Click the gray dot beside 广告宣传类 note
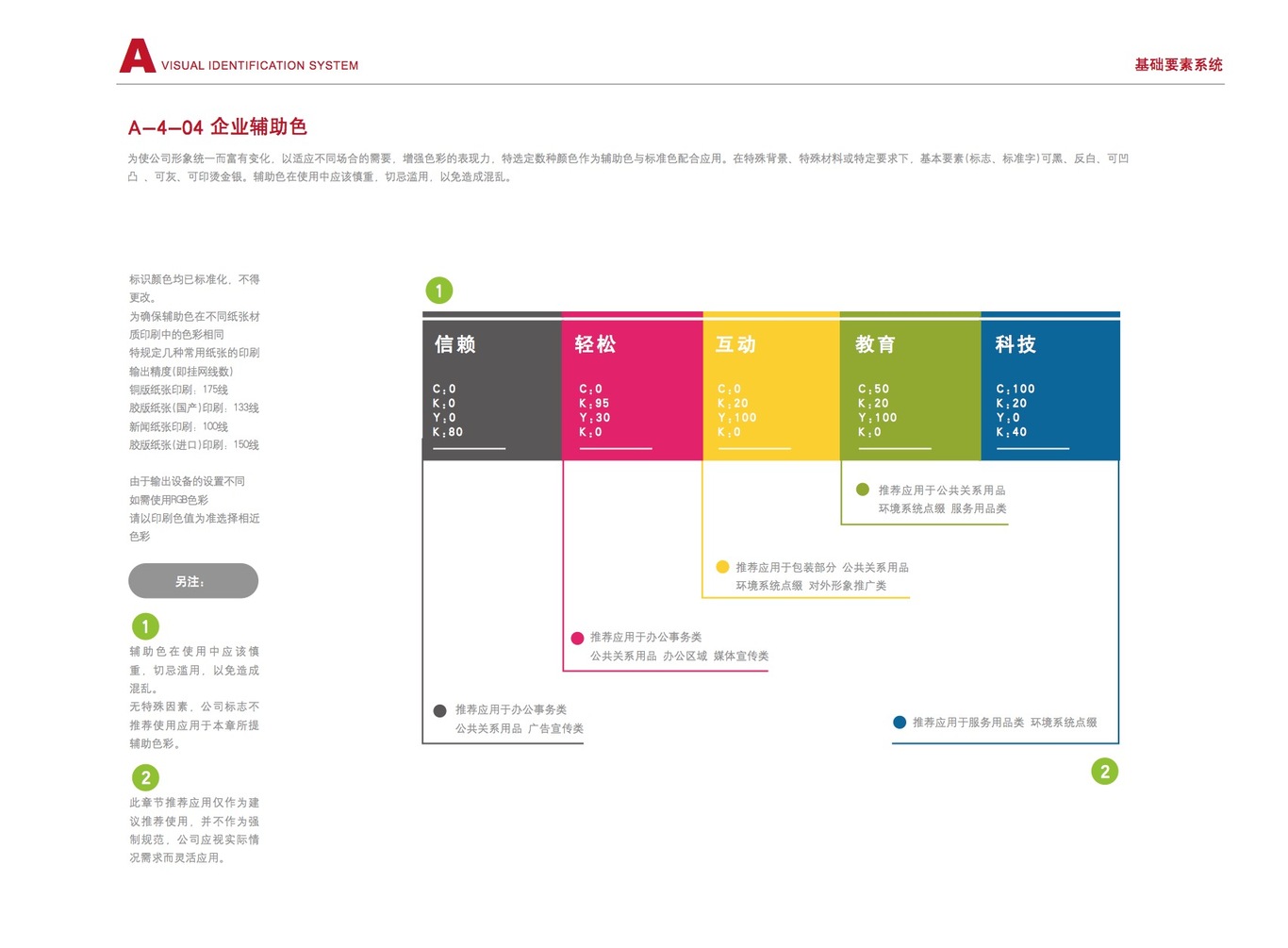 [439, 711]
